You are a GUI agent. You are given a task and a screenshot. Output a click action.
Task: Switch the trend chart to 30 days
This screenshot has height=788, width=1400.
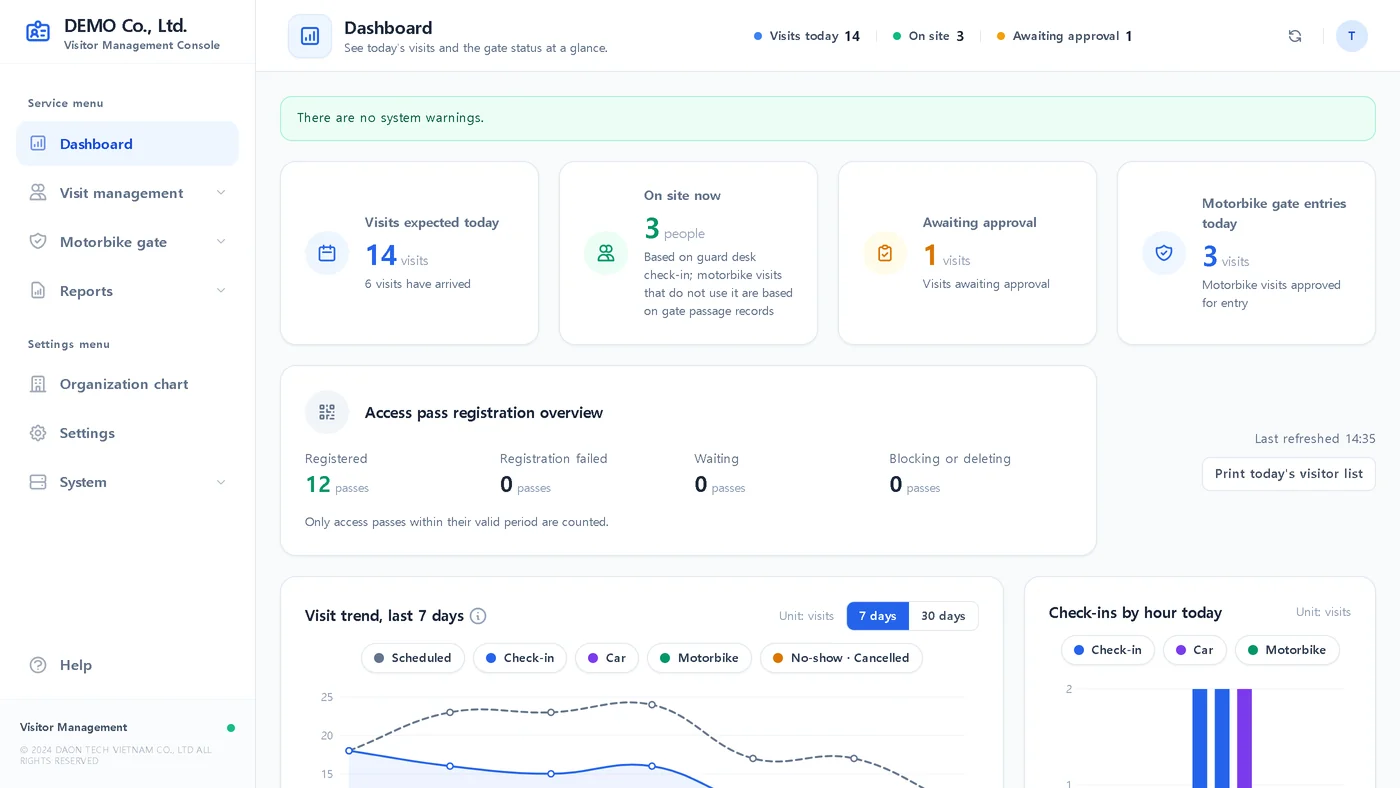pos(943,616)
